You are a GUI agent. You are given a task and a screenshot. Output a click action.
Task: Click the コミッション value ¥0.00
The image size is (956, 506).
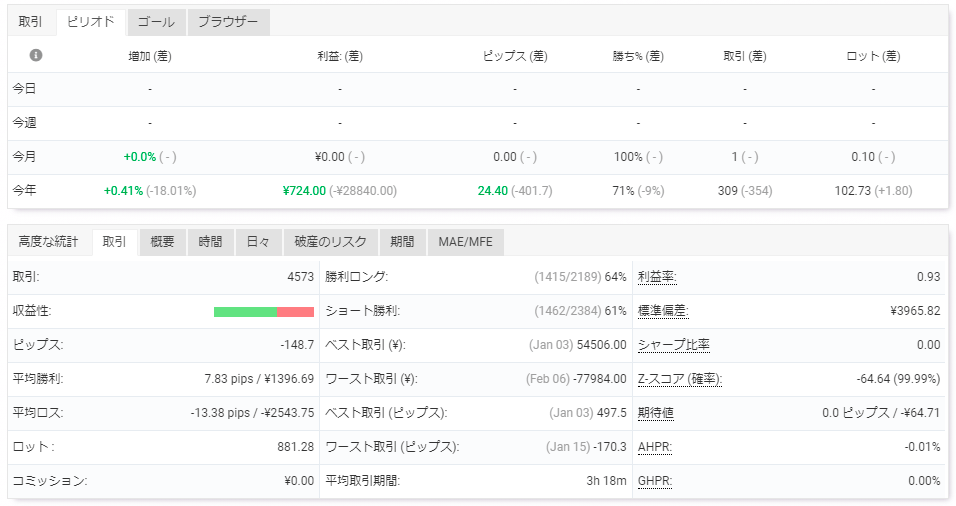(x=299, y=481)
